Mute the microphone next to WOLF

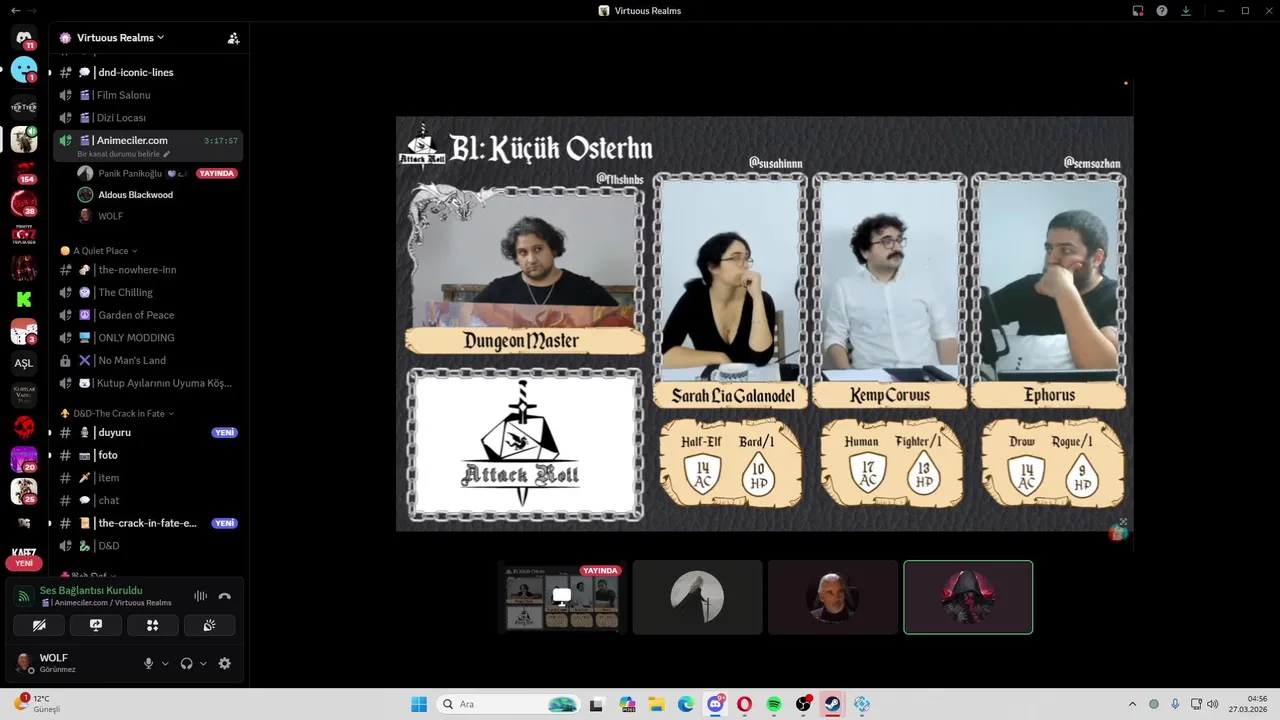point(149,663)
